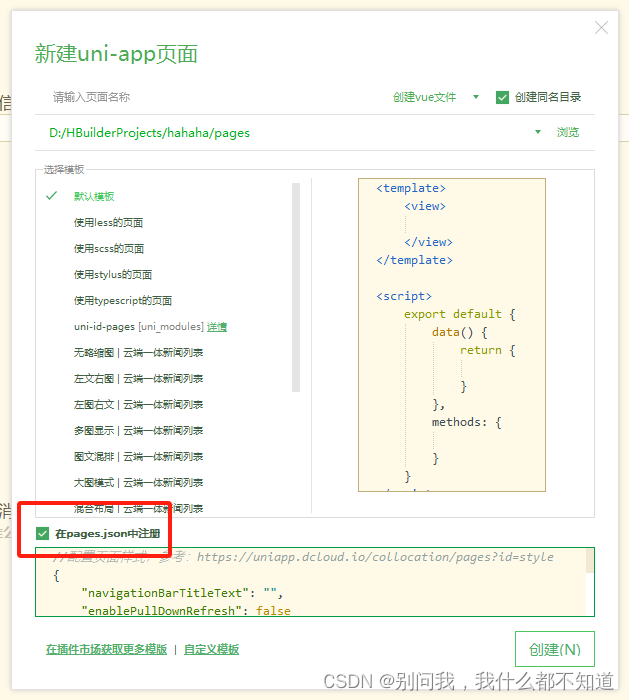Toggle 在pages.json中注册 checkbox
This screenshot has height=700, width=629.
(42, 533)
